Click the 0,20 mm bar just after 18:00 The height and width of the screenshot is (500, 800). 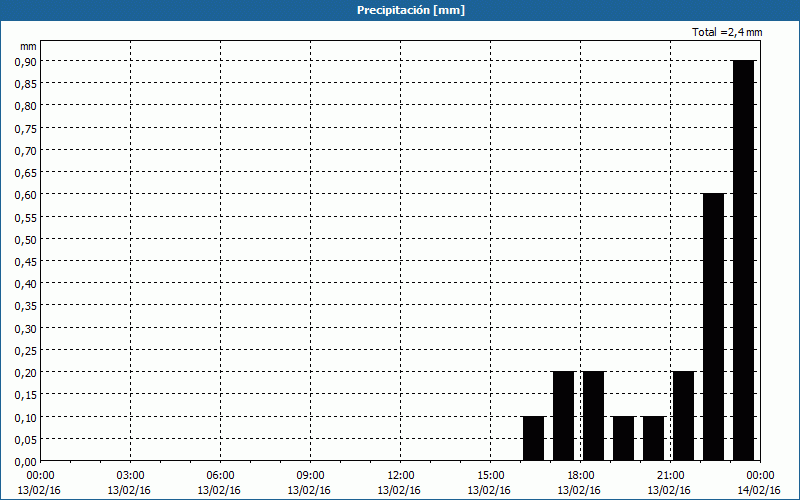(x=593, y=416)
